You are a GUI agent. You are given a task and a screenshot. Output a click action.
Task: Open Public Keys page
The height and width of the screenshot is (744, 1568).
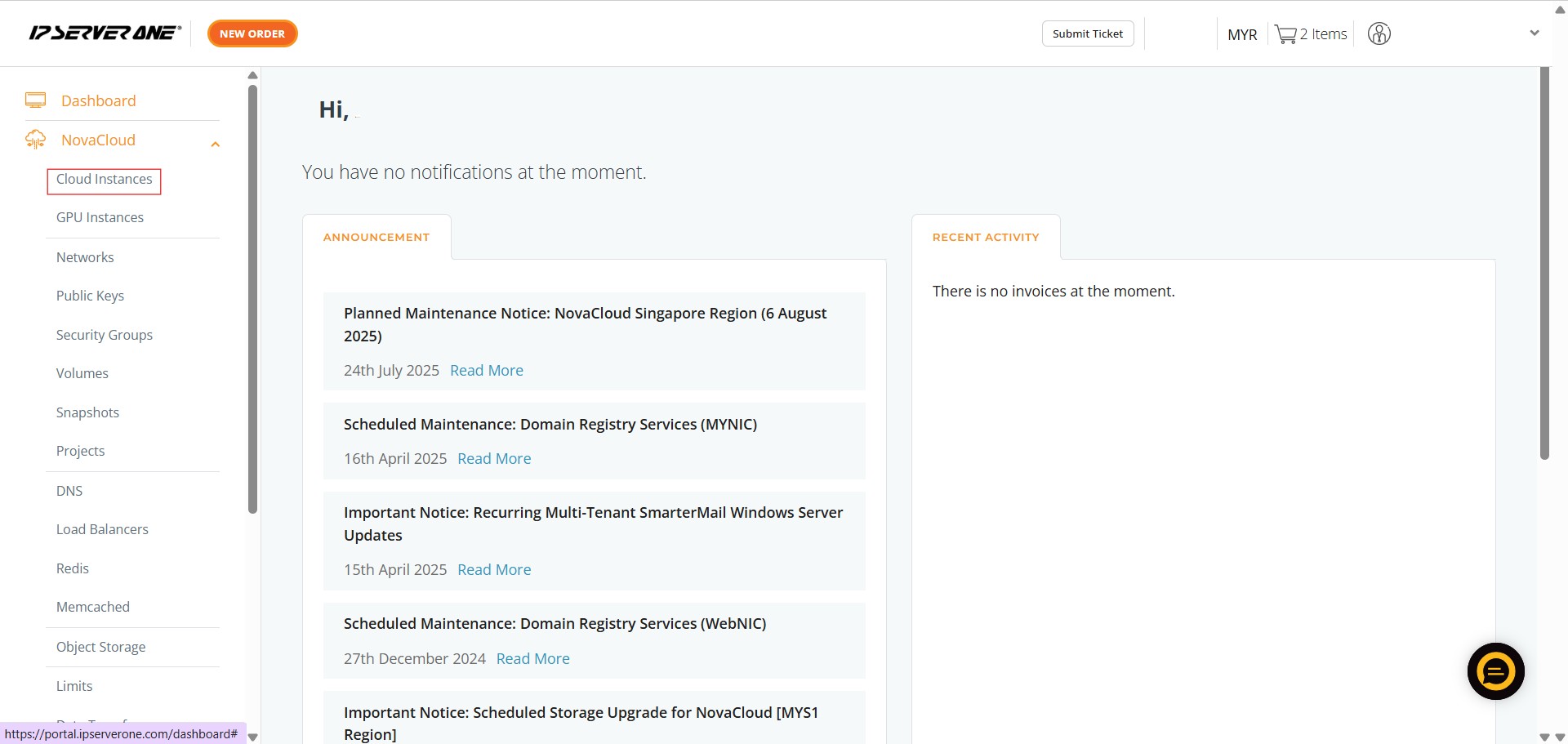click(x=90, y=296)
